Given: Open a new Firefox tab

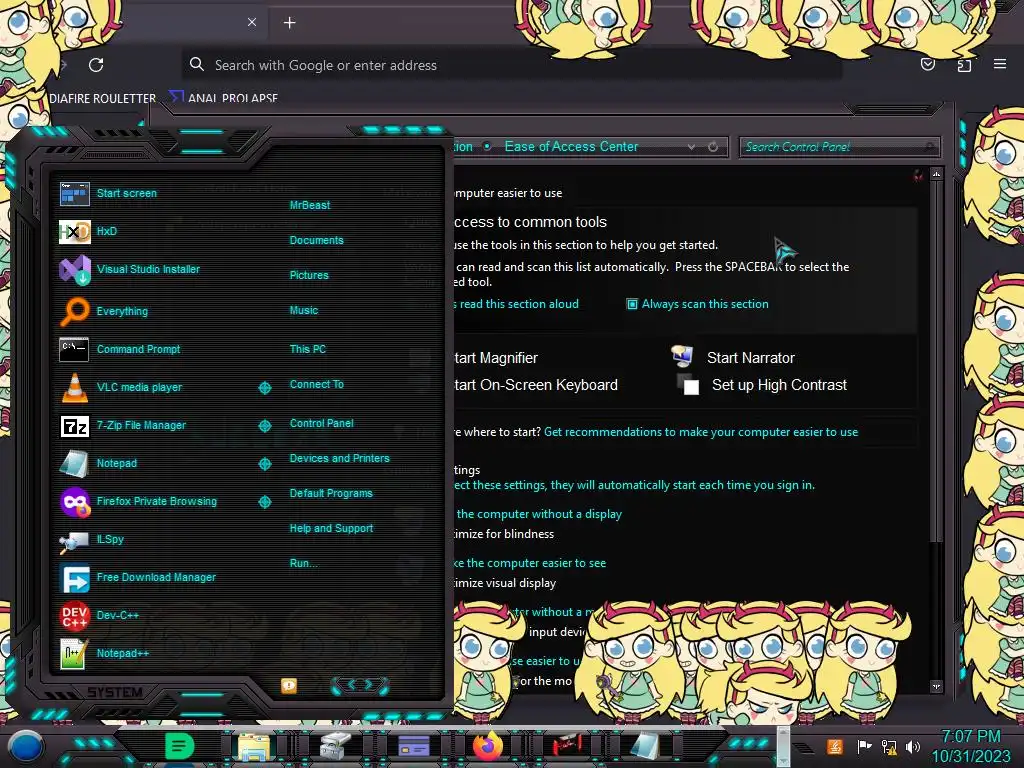Looking at the screenshot, I should [x=289, y=23].
